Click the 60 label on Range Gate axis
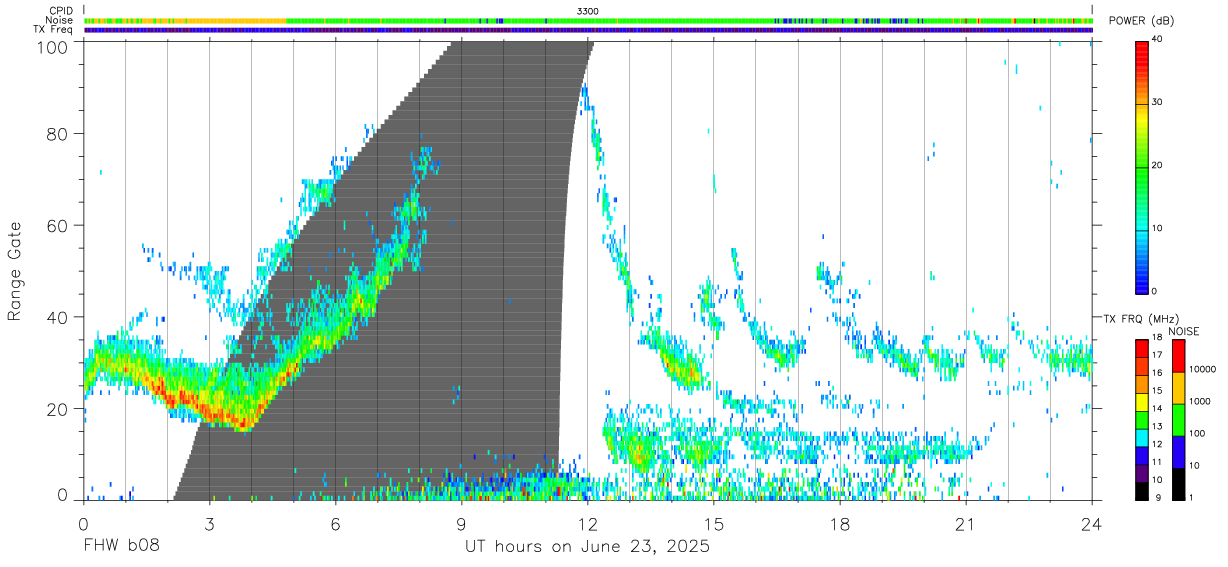1228x567 pixels. click(x=58, y=226)
